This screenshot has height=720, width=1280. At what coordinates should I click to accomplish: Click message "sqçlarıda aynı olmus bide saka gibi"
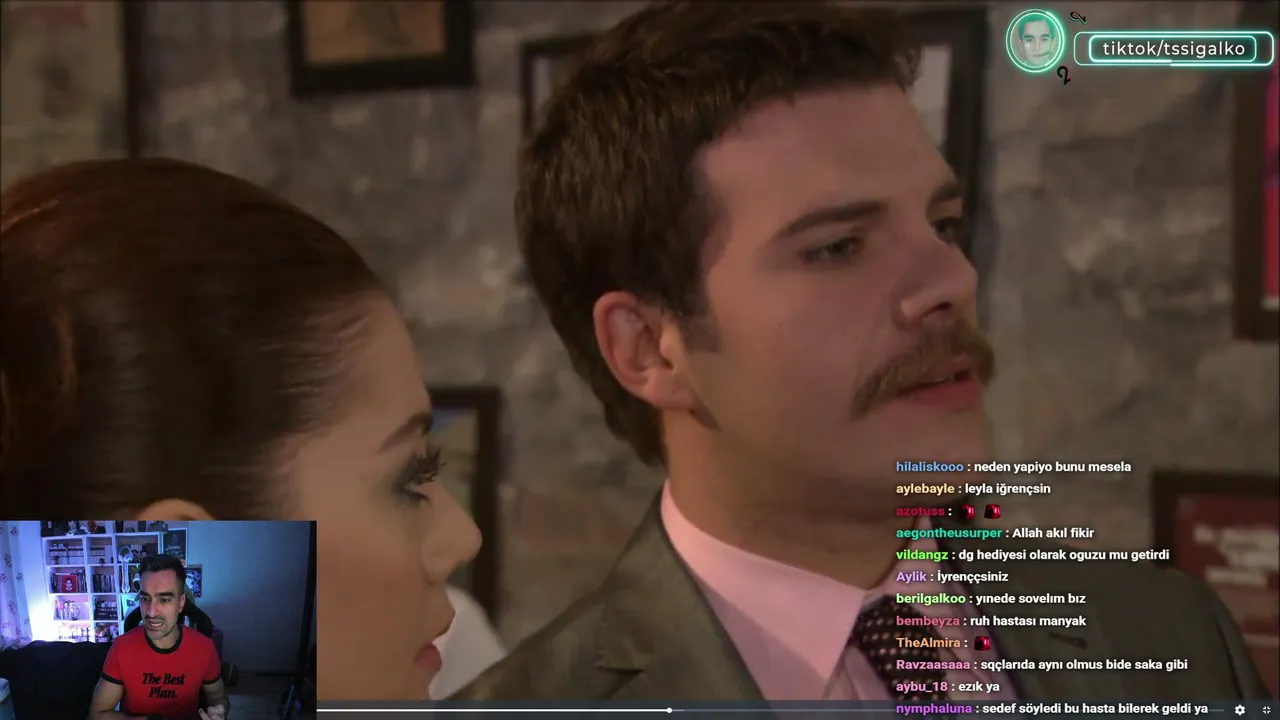[1084, 665]
